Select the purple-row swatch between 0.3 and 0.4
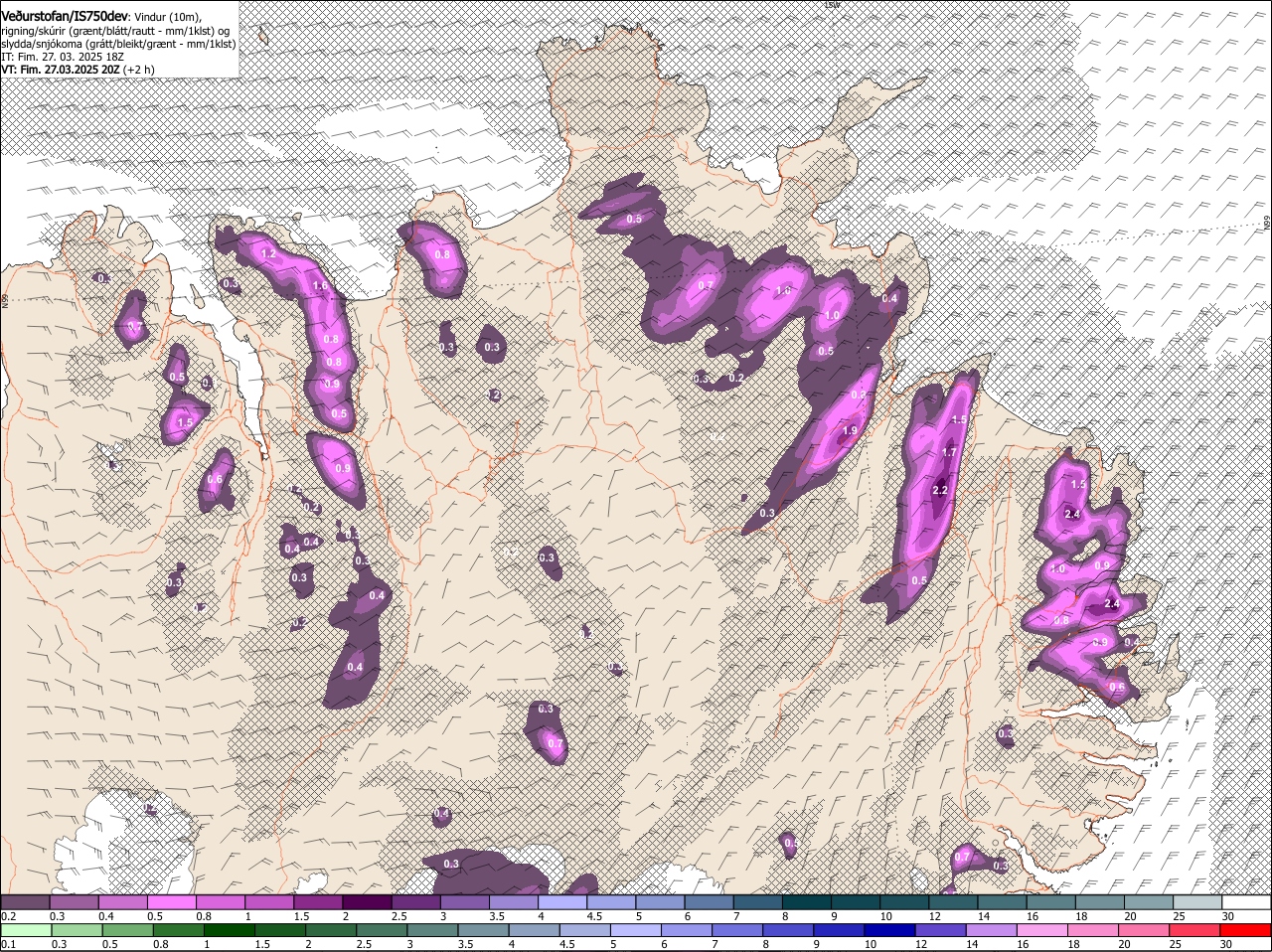 (74, 902)
